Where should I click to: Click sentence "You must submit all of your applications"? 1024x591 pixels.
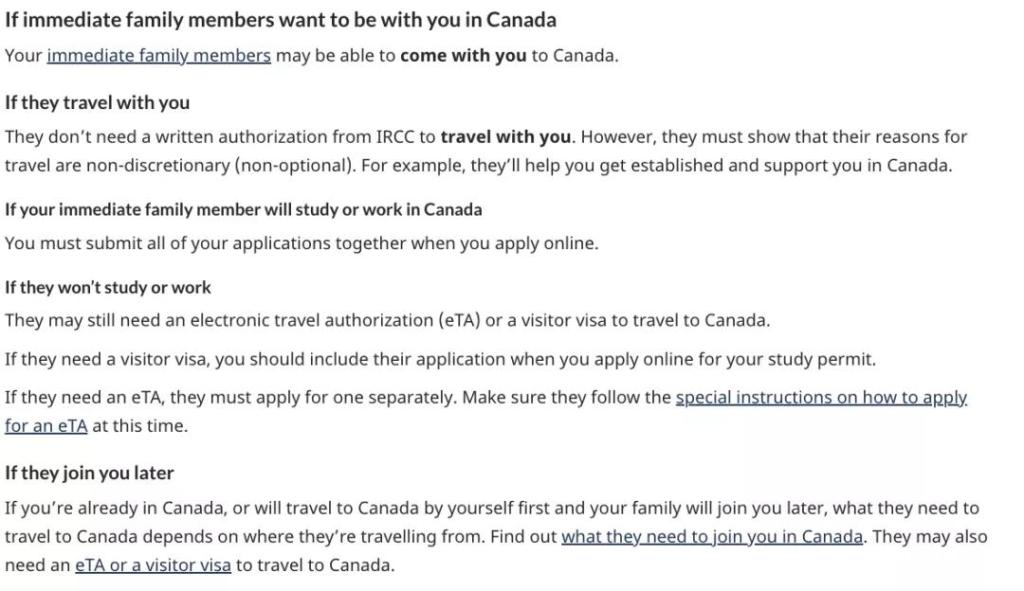[301, 243]
